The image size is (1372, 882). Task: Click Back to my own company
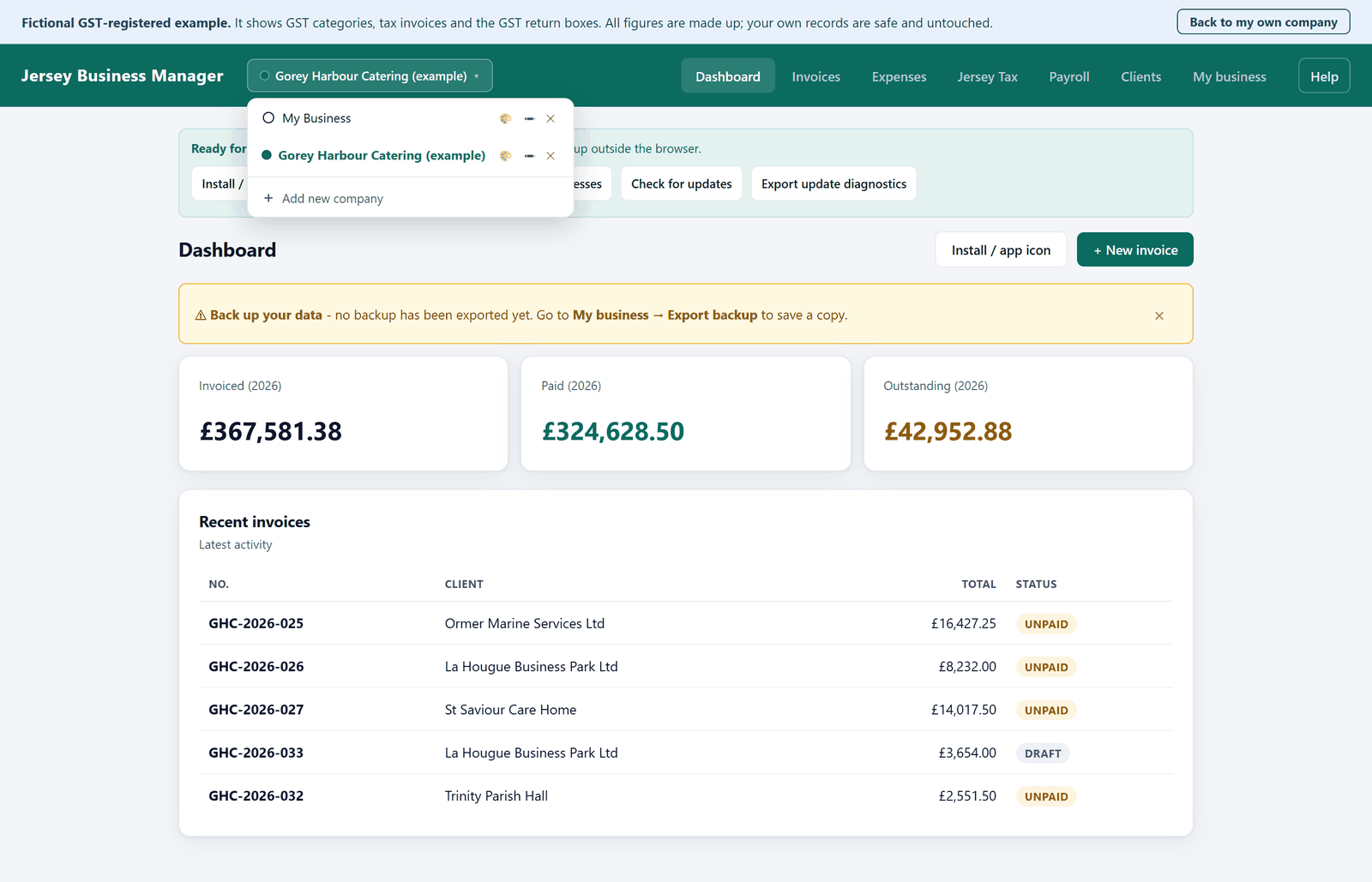pos(1263,22)
